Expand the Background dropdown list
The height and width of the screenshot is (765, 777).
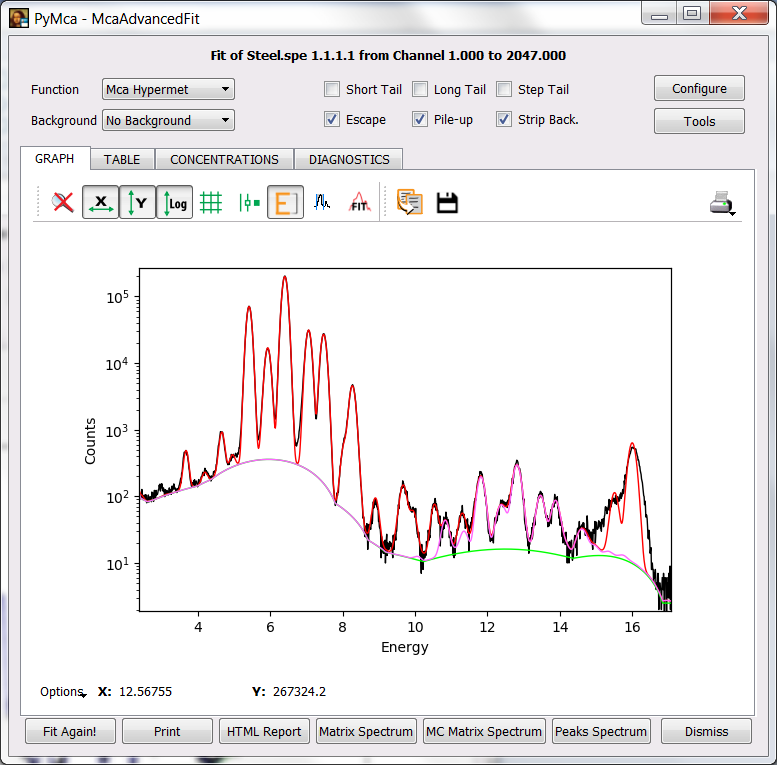(x=168, y=121)
